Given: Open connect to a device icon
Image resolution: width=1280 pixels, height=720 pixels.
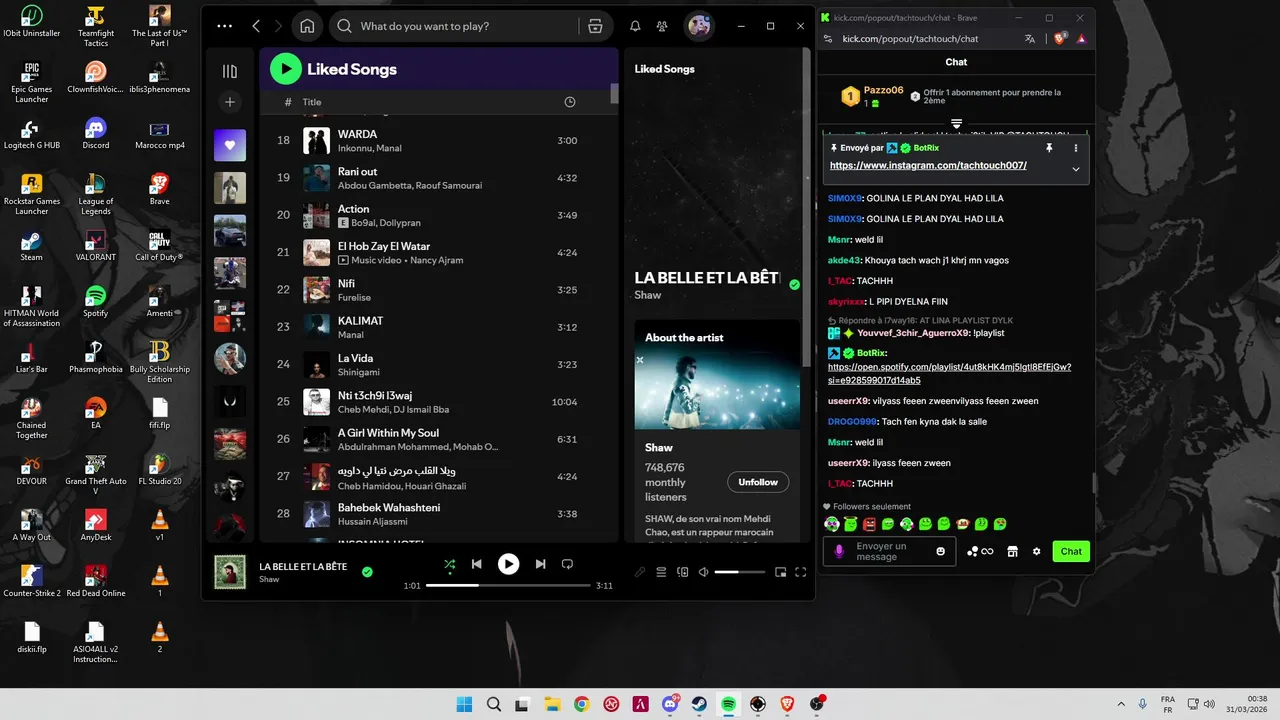Looking at the screenshot, I should [x=683, y=572].
